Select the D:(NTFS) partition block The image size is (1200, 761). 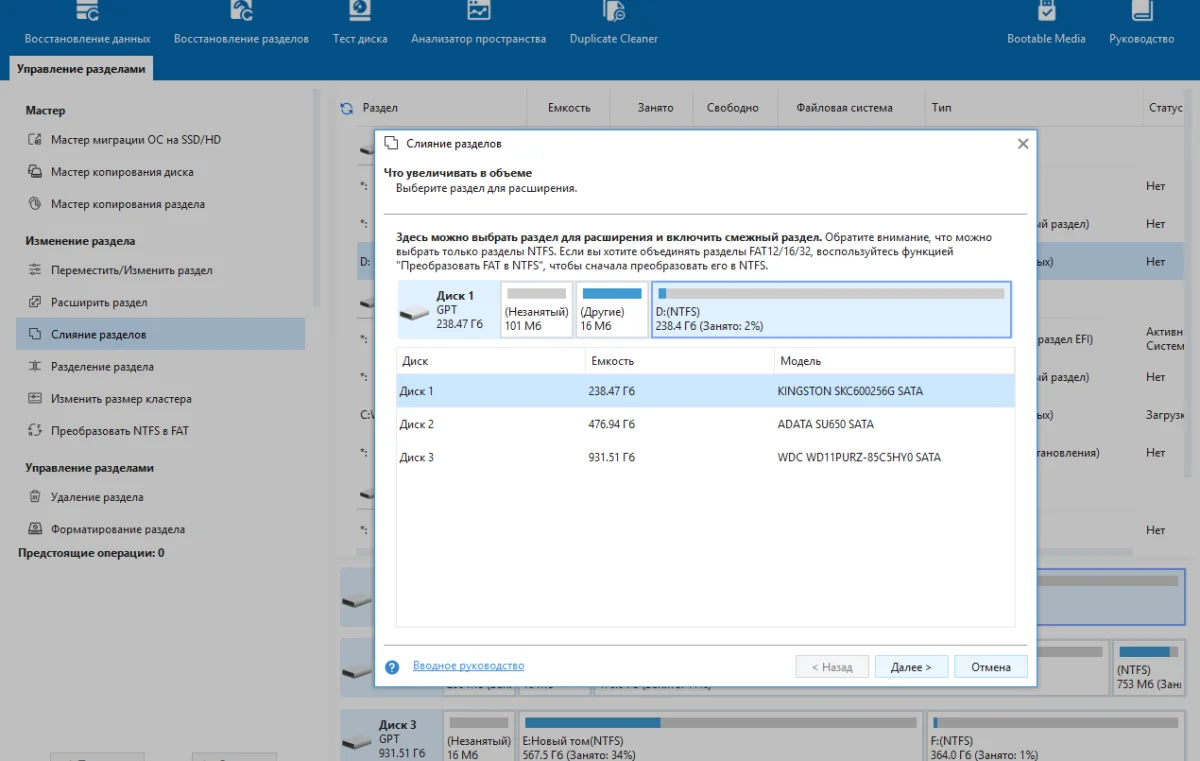tap(830, 309)
